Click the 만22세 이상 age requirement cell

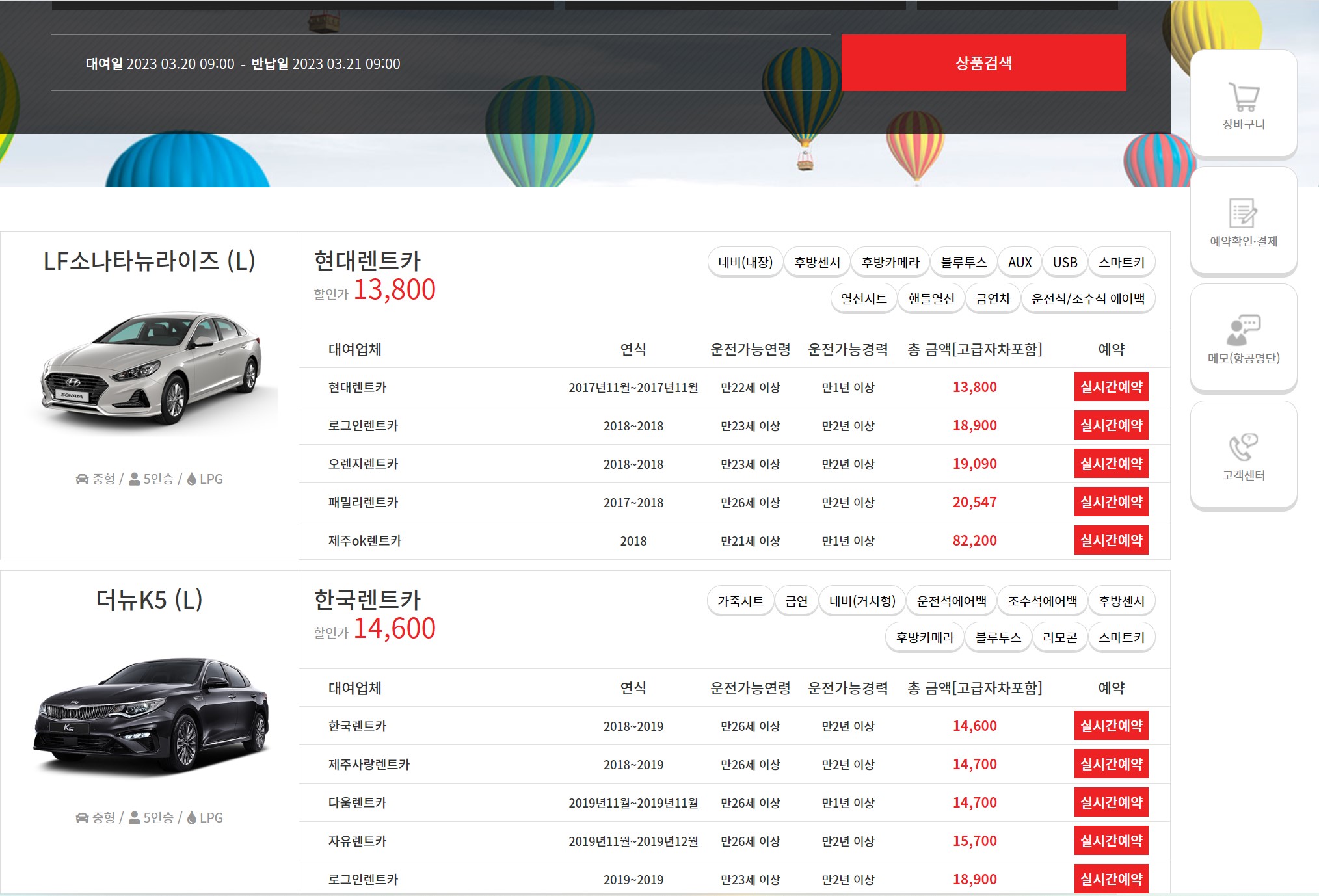(750, 388)
